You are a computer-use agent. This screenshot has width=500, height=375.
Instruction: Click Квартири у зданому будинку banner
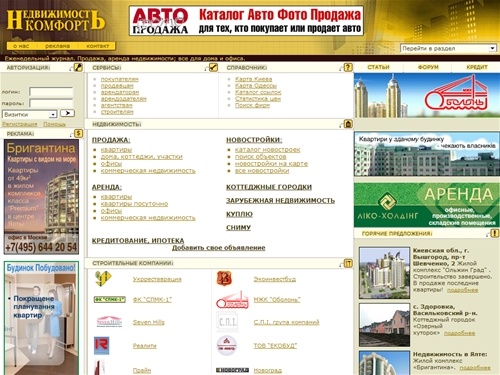click(427, 154)
